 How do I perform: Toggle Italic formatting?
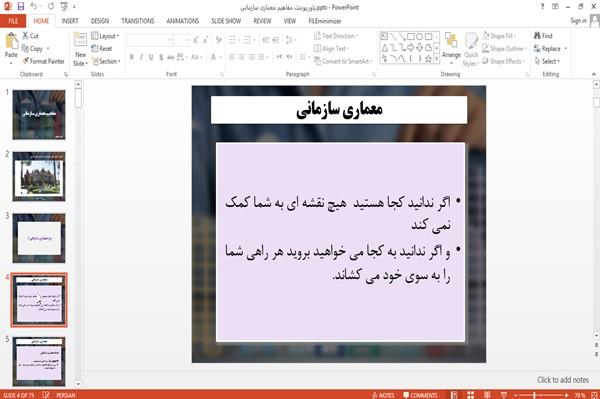(x=141, y=57)
